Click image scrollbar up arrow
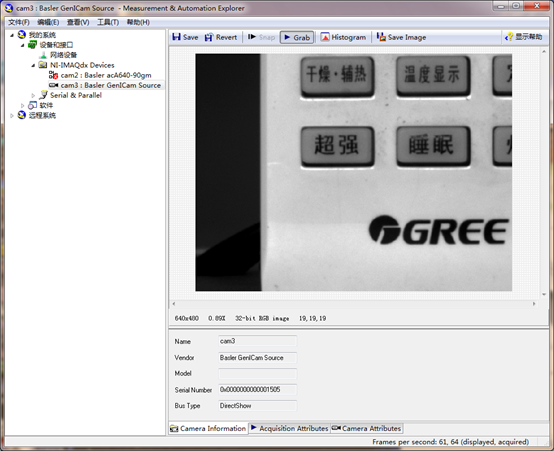554x451 pixels. pos(544,52)
